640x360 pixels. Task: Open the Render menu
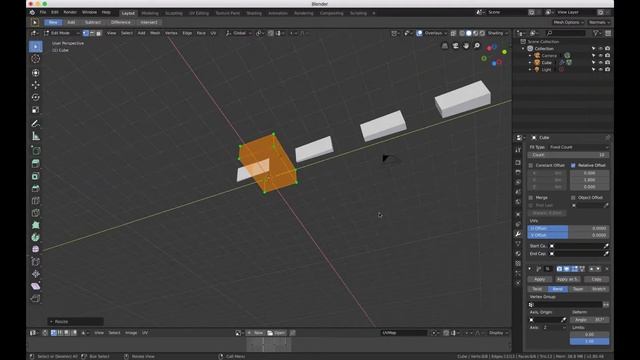coord(70,13)
